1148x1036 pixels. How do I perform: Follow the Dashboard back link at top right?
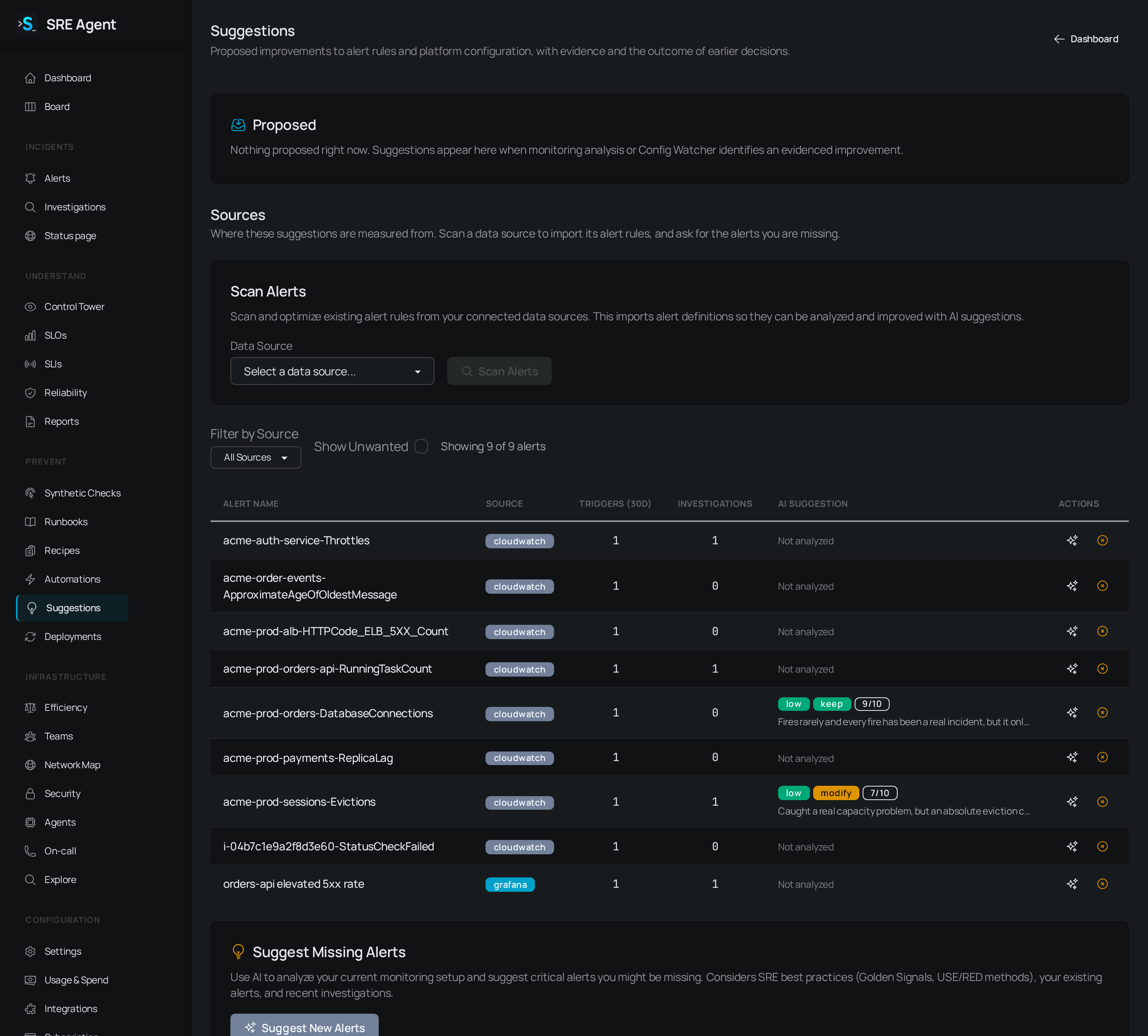1086,39
